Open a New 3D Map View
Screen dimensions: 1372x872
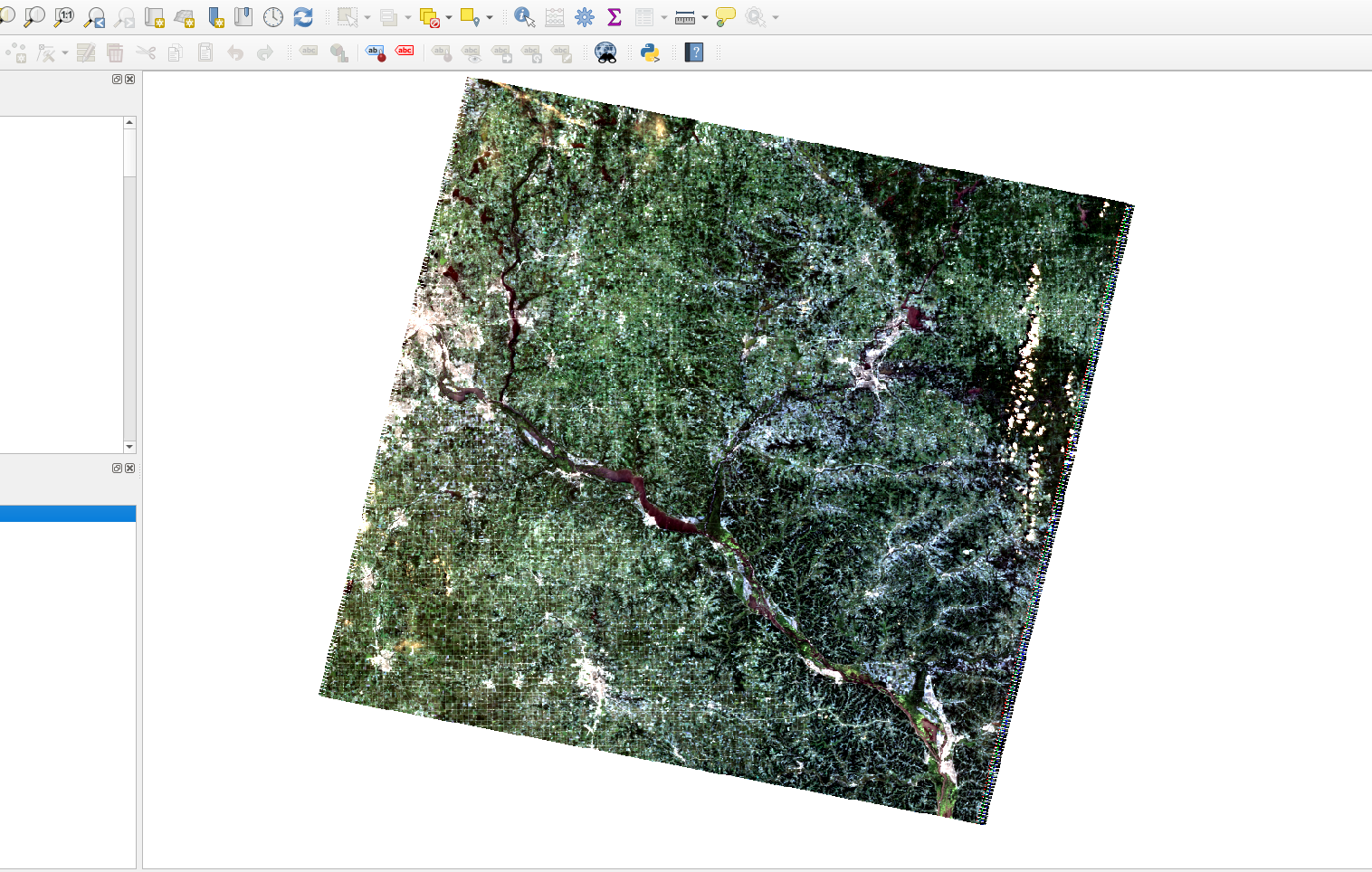(185, 16)
